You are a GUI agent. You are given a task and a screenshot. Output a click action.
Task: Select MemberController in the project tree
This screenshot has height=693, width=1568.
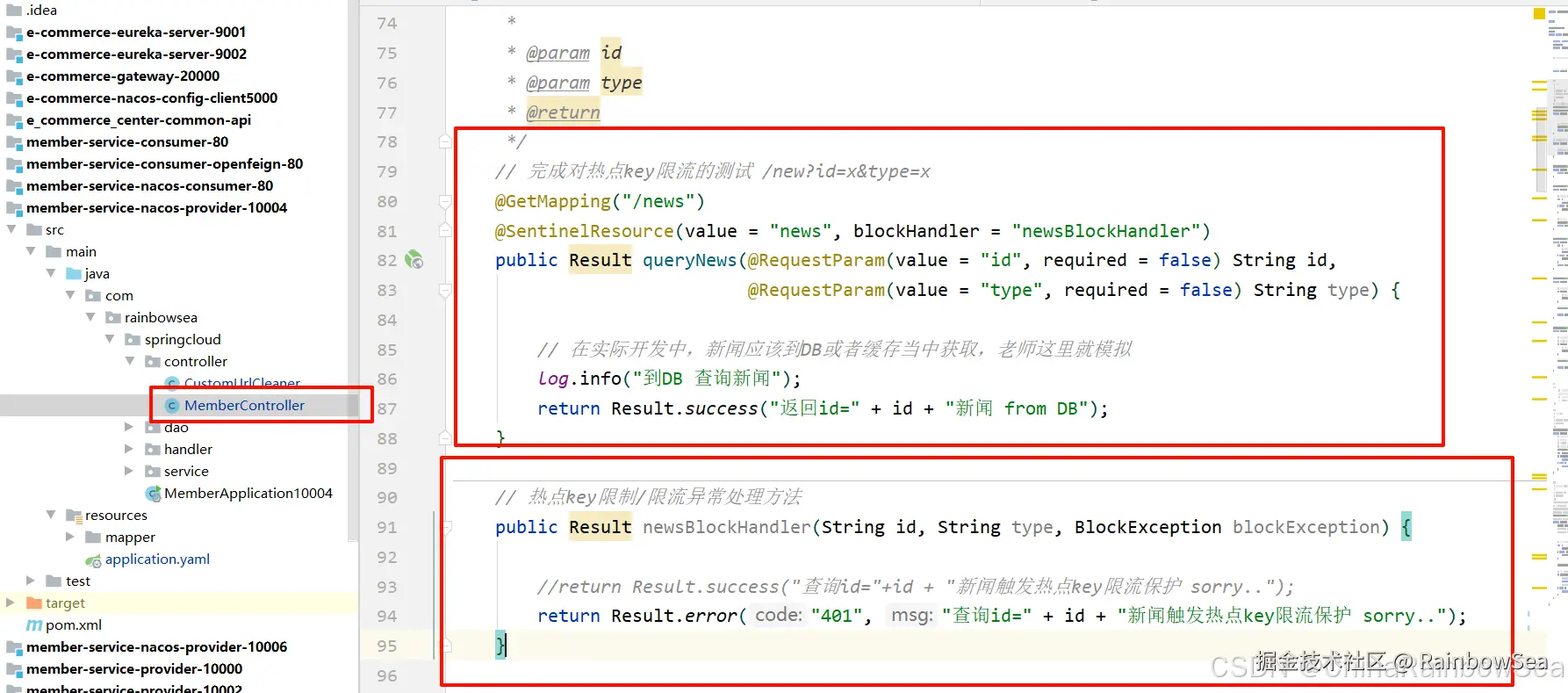pos(244,406)
